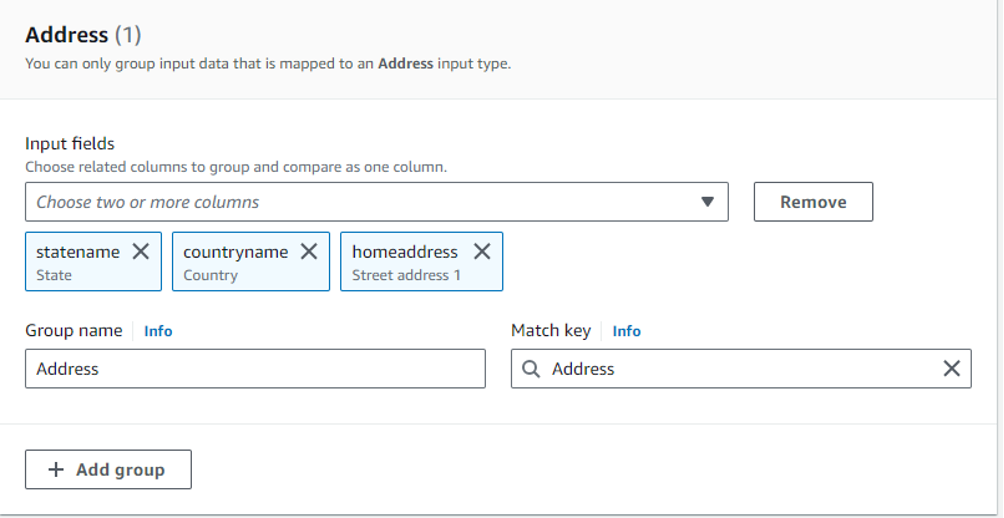This screenshot has width=1004, height=518.
Task: Select the statename State chip label
Action: point(77,262)
